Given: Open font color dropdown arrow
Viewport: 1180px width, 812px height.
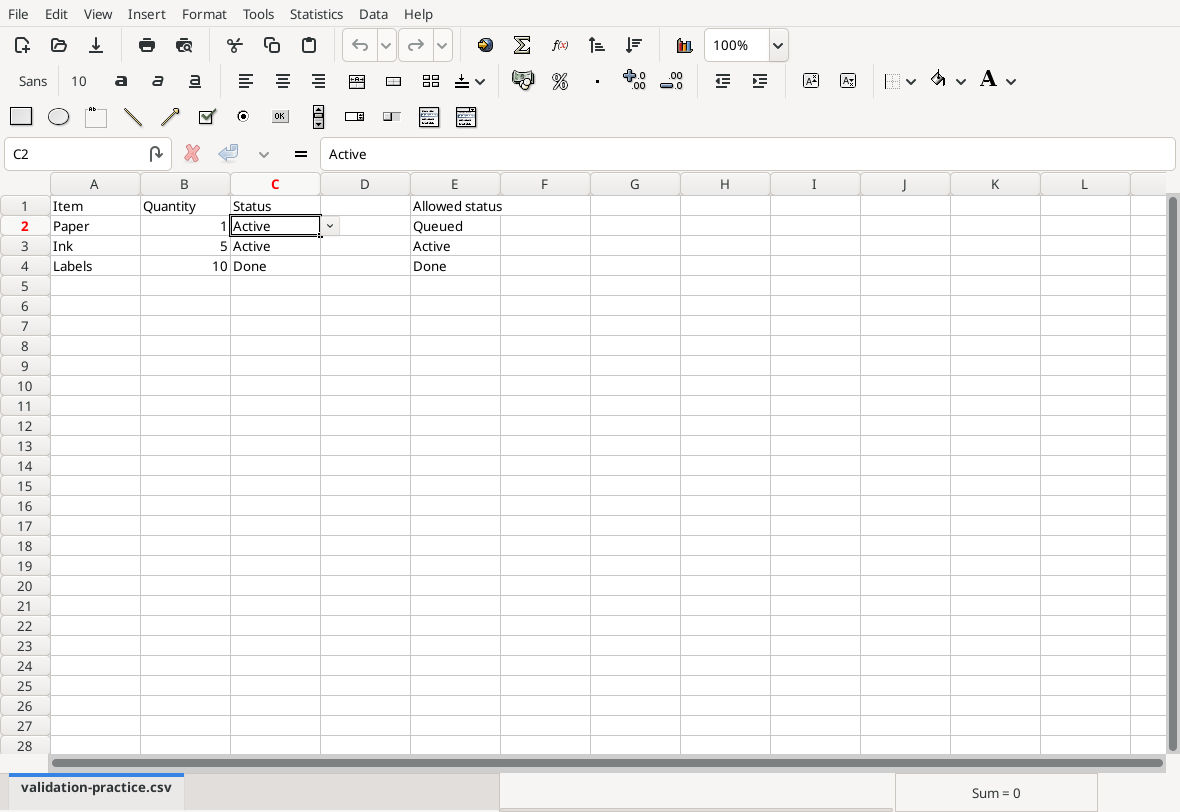Looking at the screenshot, I should (1011, 81).
